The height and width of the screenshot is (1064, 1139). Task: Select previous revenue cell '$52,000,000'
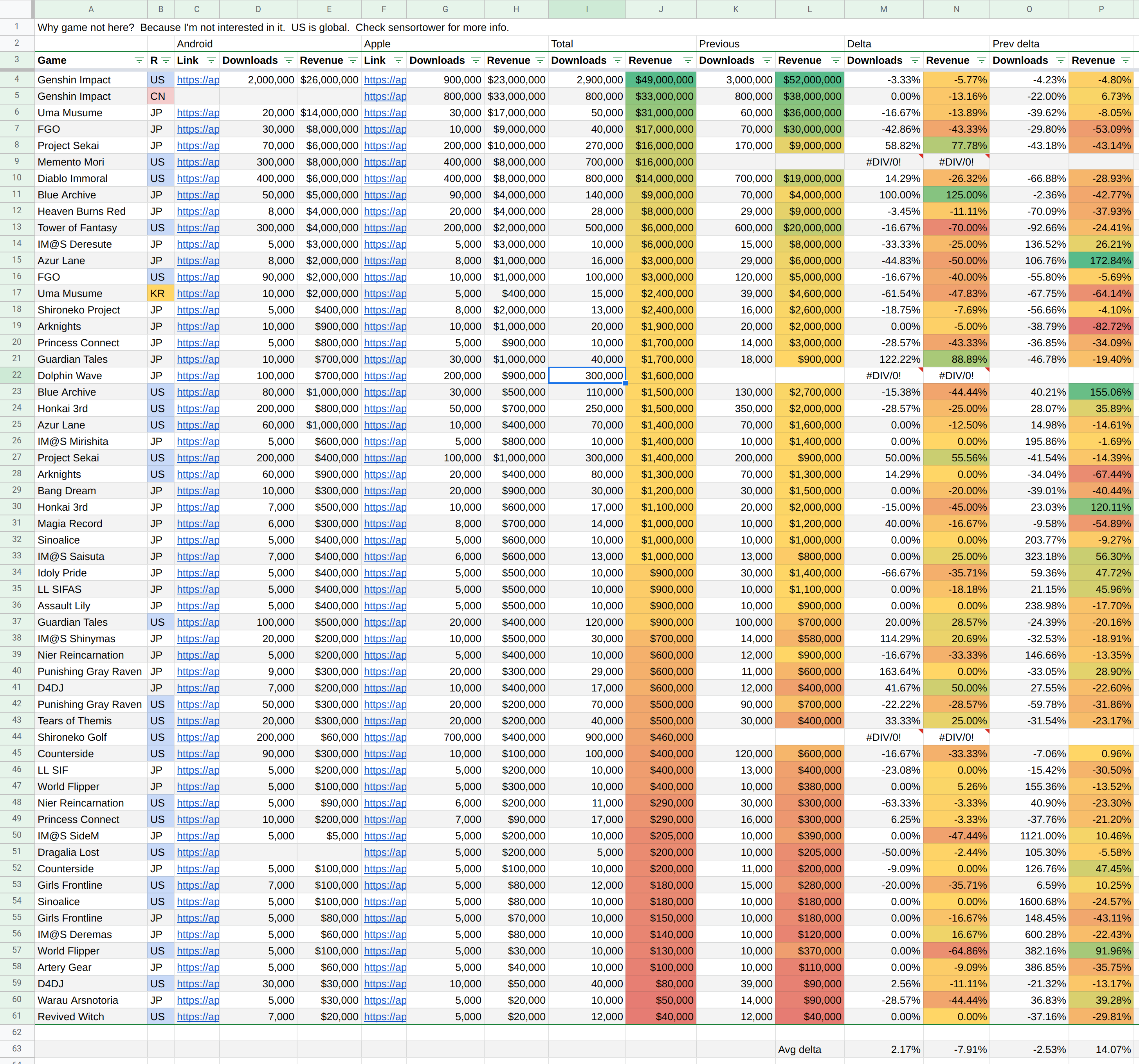[x=809, y=80]
